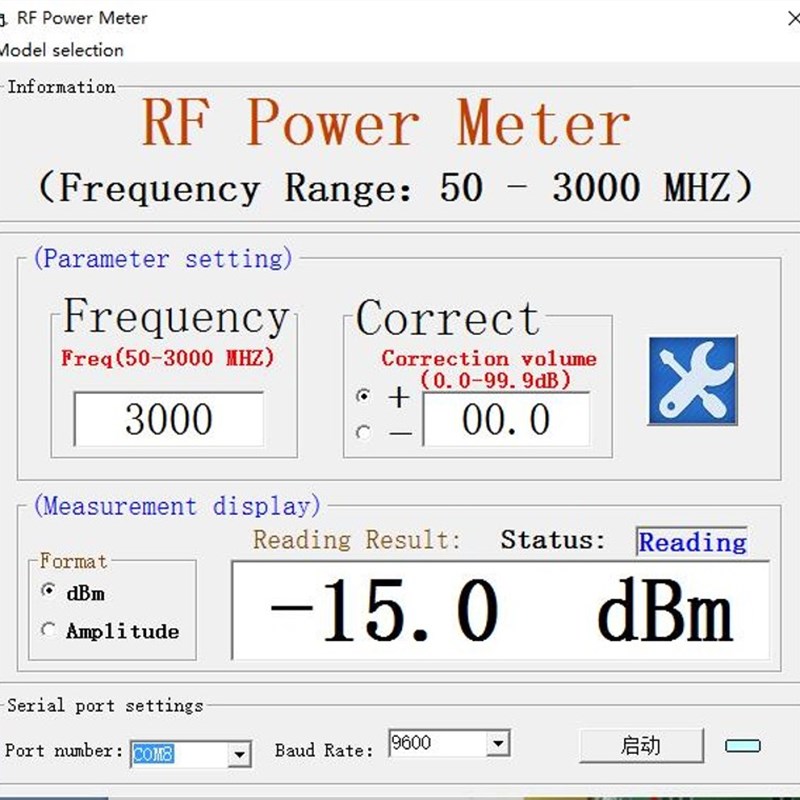Open the Port number dropdown
Screen dimensions: 800x800
[x=240, y=754]
